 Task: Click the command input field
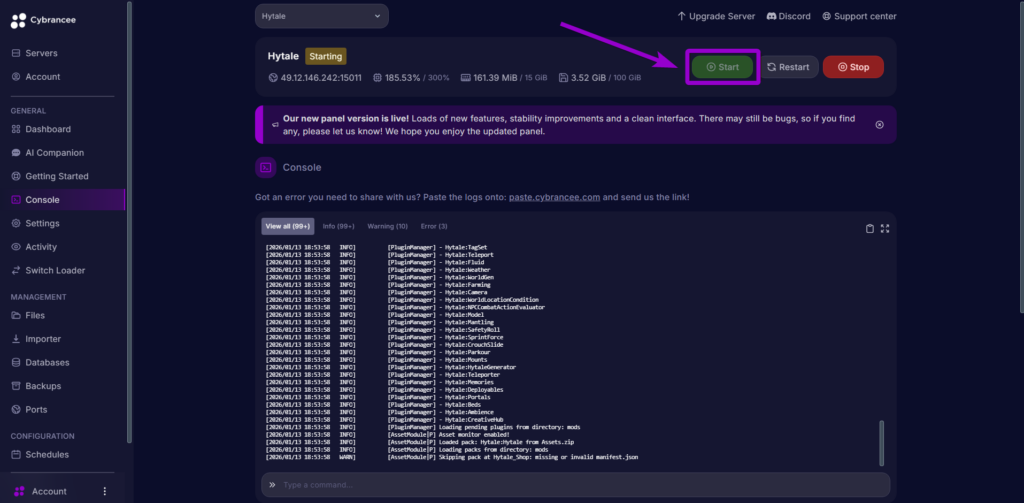[575, 485]
